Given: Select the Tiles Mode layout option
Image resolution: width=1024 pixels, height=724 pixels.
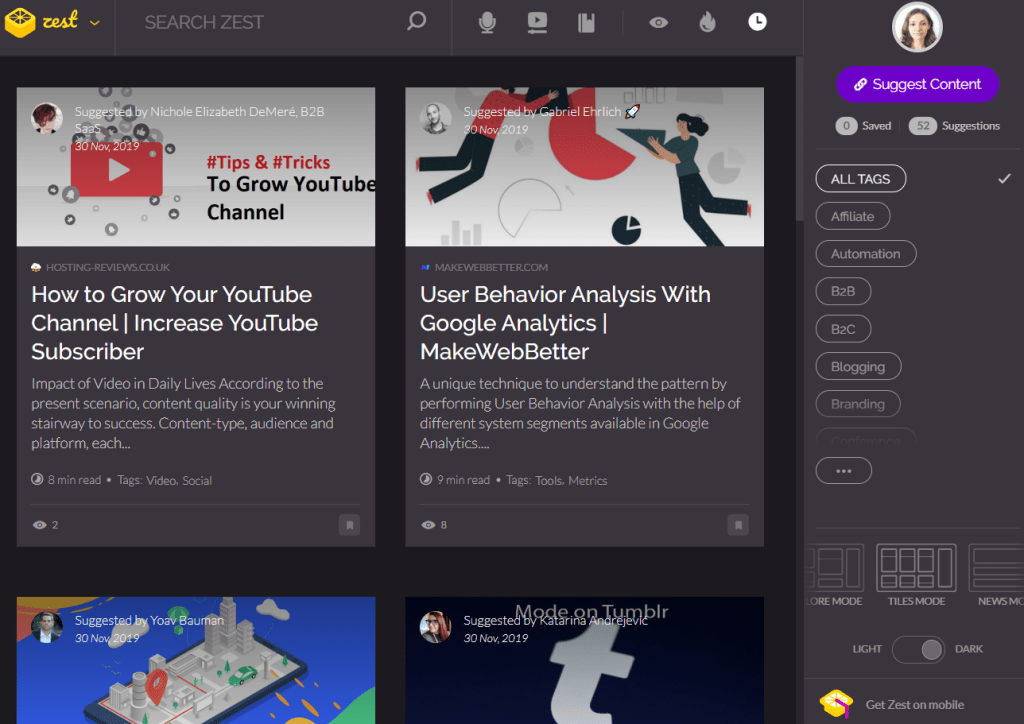Looking at the screenshot, I should point(916,575).
